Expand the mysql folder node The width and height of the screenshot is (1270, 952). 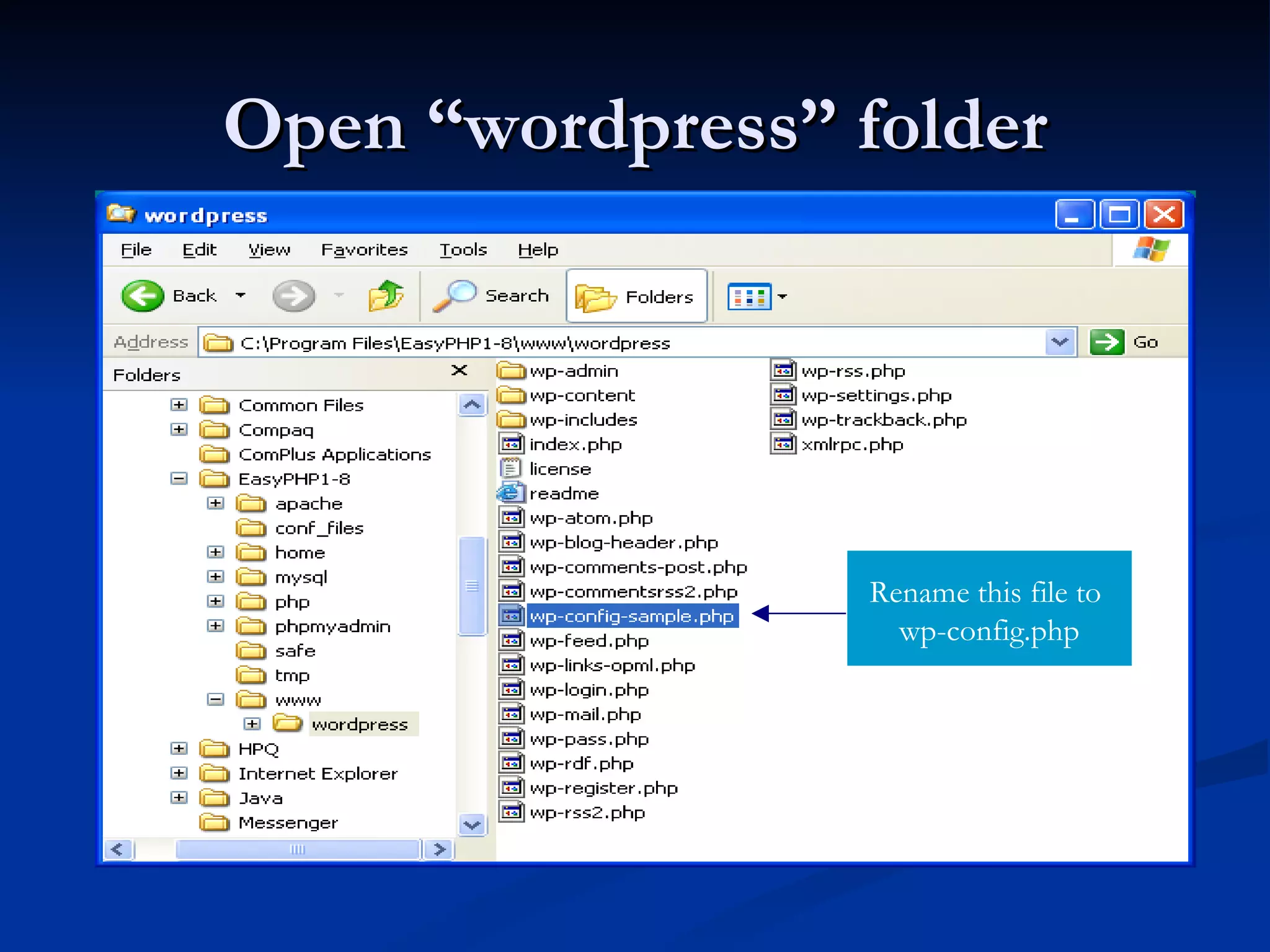pos(215,576)
